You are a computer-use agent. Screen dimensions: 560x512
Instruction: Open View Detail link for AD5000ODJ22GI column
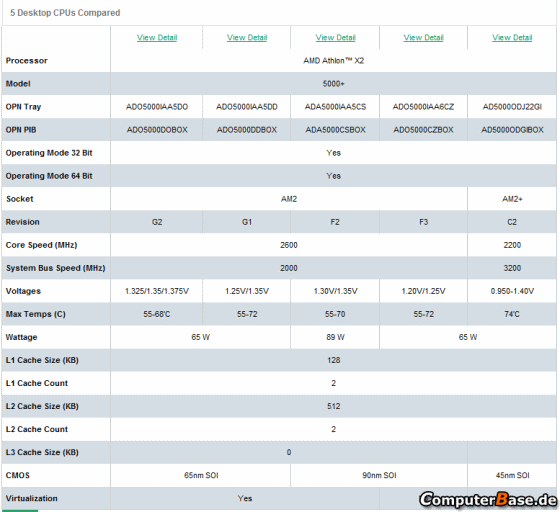[512, 37]
